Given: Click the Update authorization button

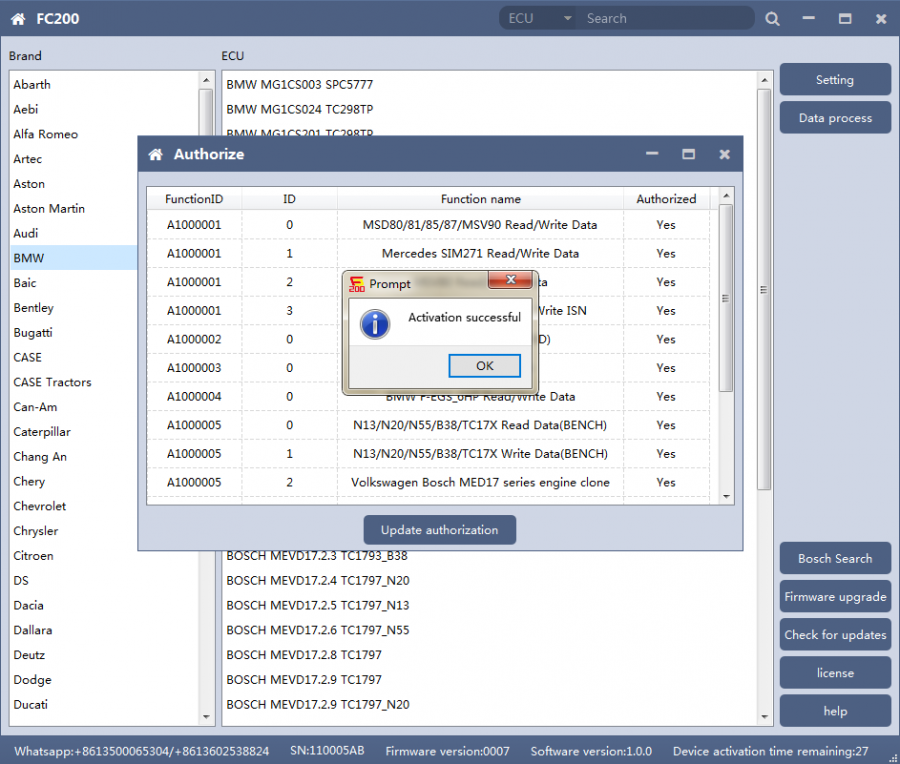Looking at the screenshot, I should tap(439, 530).
